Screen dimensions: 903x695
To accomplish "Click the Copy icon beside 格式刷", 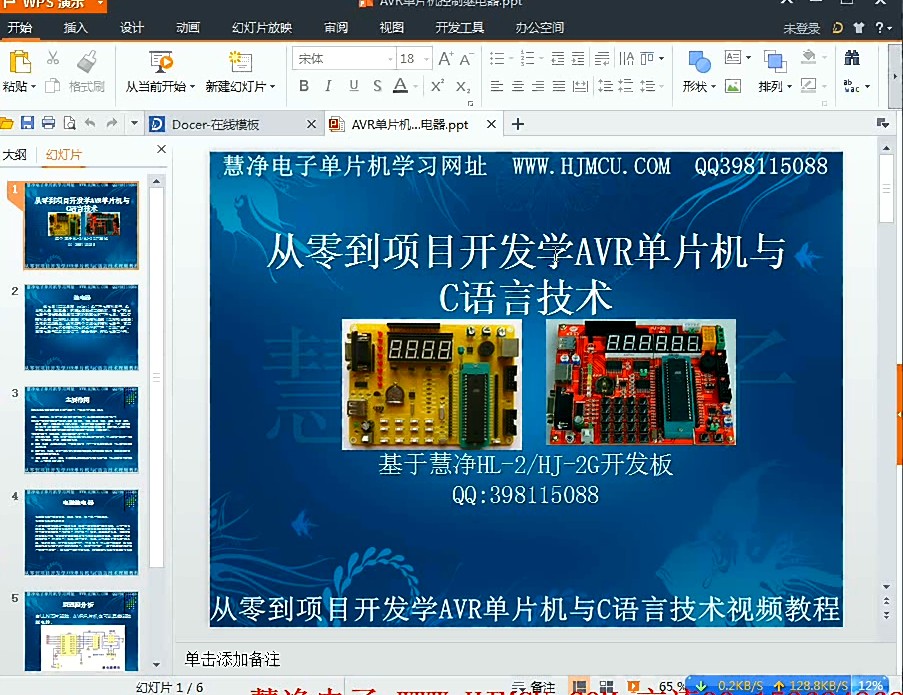I will click(52, 86).
